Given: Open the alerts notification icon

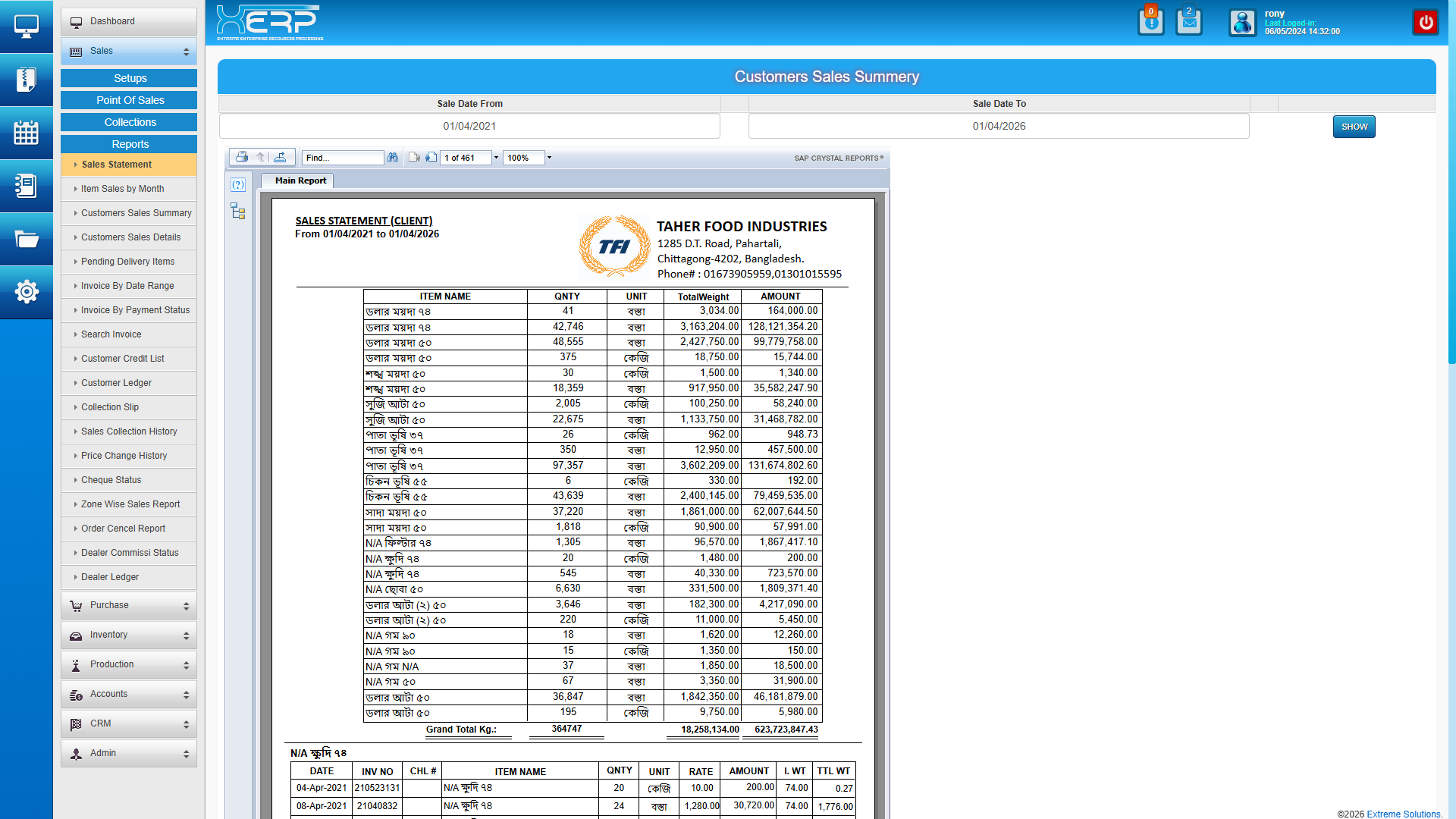Looking at the screenshot, I should pyautogui.click(x=1150, y=22).
